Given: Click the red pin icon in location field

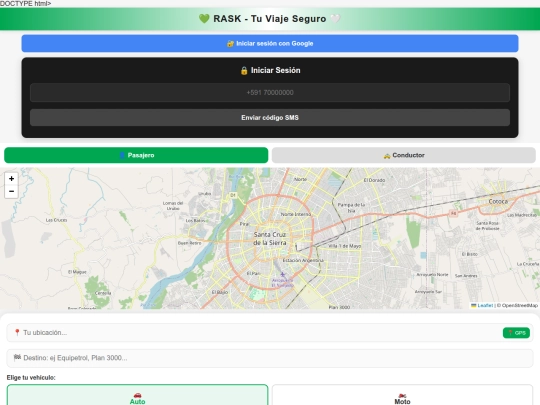Looking at the screenshot, I should [x=17, y=332].
